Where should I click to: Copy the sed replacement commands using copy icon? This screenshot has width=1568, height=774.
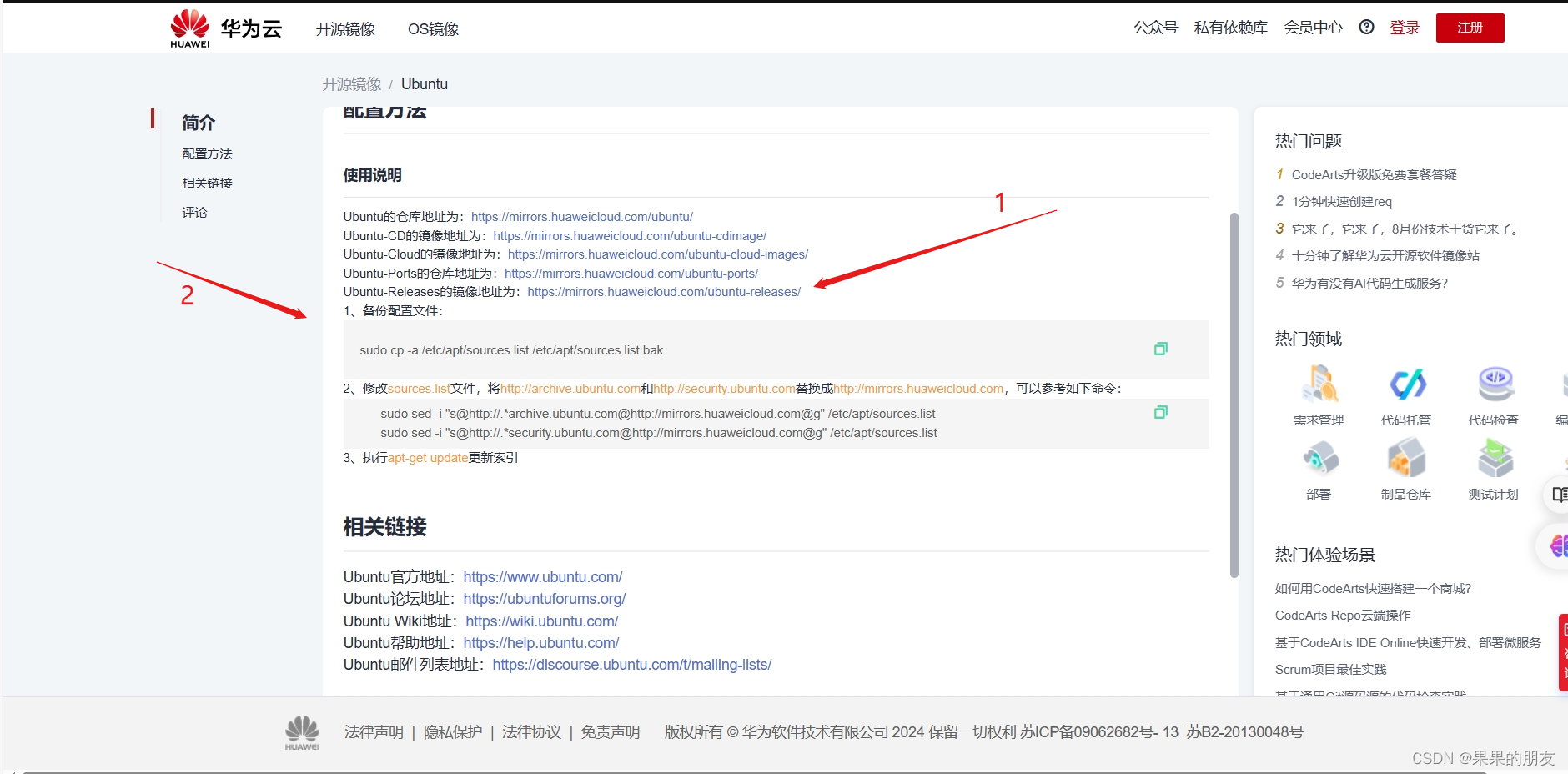click(1160, 411)
